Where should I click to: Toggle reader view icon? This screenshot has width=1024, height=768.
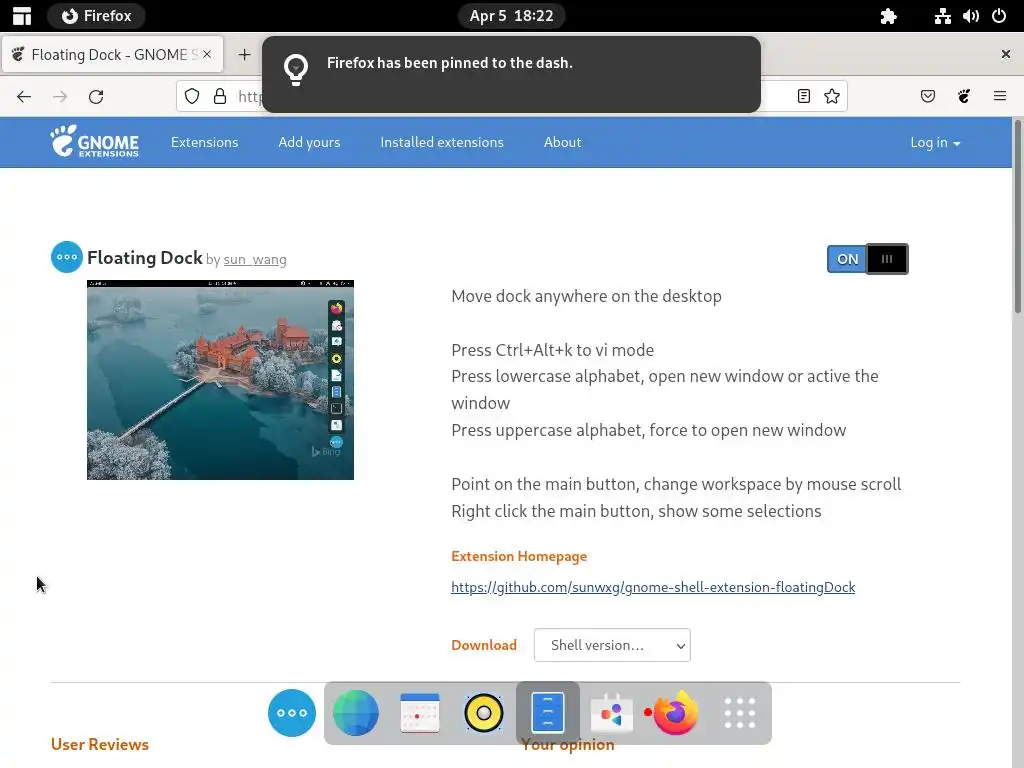(804, 97)
